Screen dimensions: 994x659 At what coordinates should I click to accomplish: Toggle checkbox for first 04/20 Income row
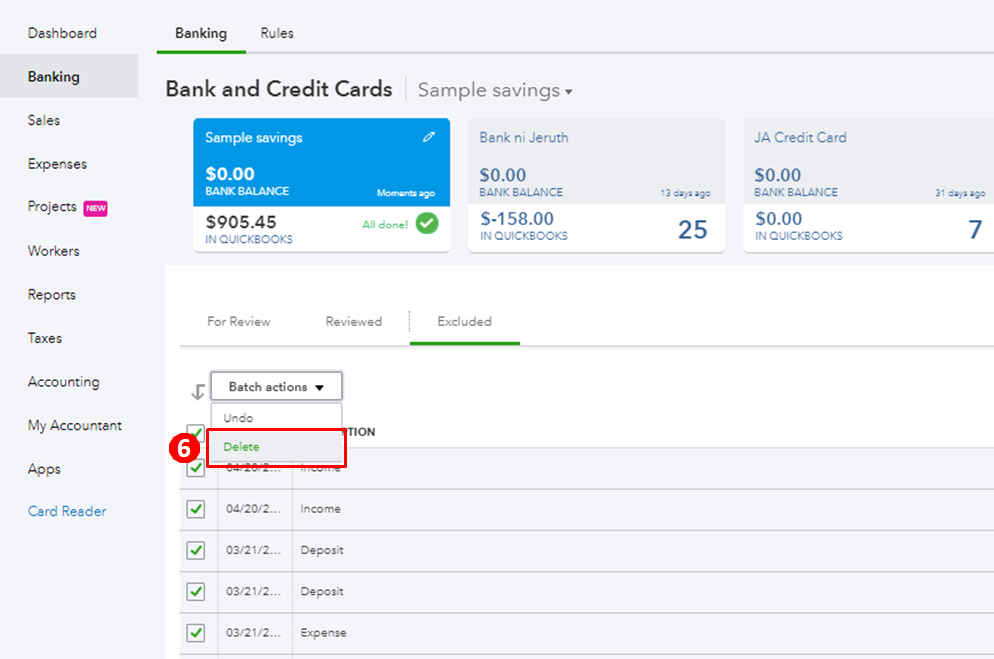tap(196, 468)
